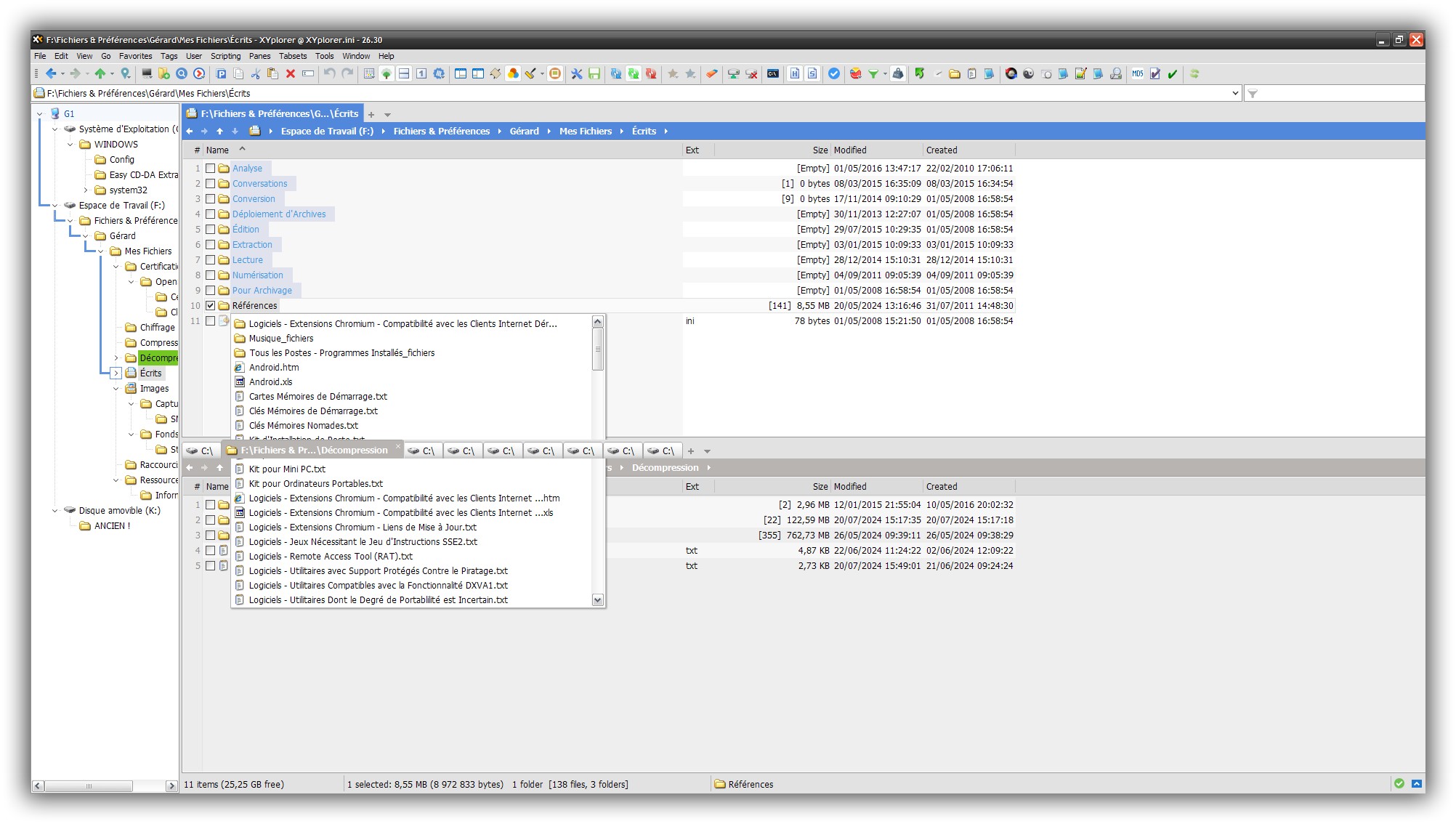Open the Scripting menu
Image resolution: width=1456 pixels, height=824 pixels.
point(225,56)
